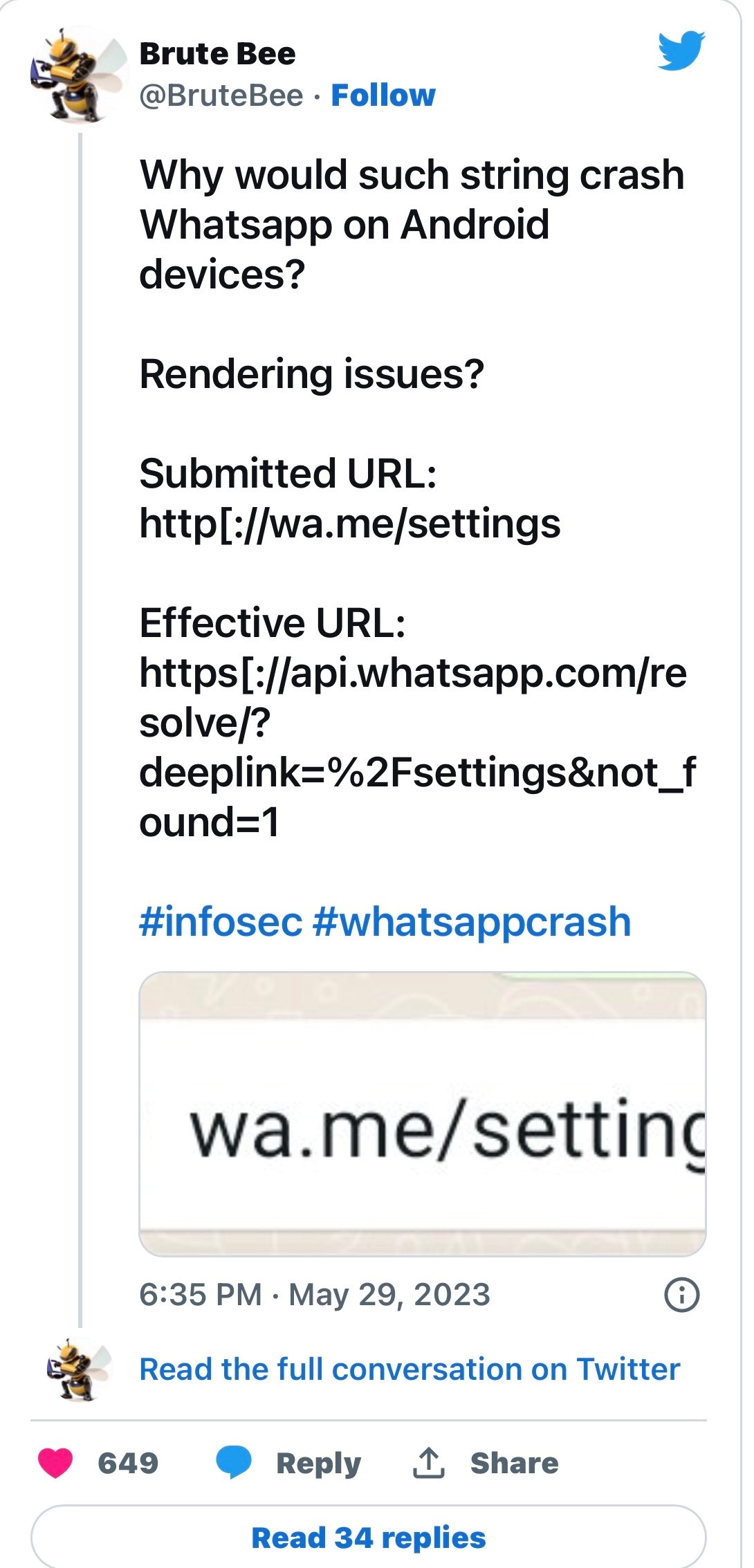Click the tweet text about Whatsapp crash

(x=412, y=224)
